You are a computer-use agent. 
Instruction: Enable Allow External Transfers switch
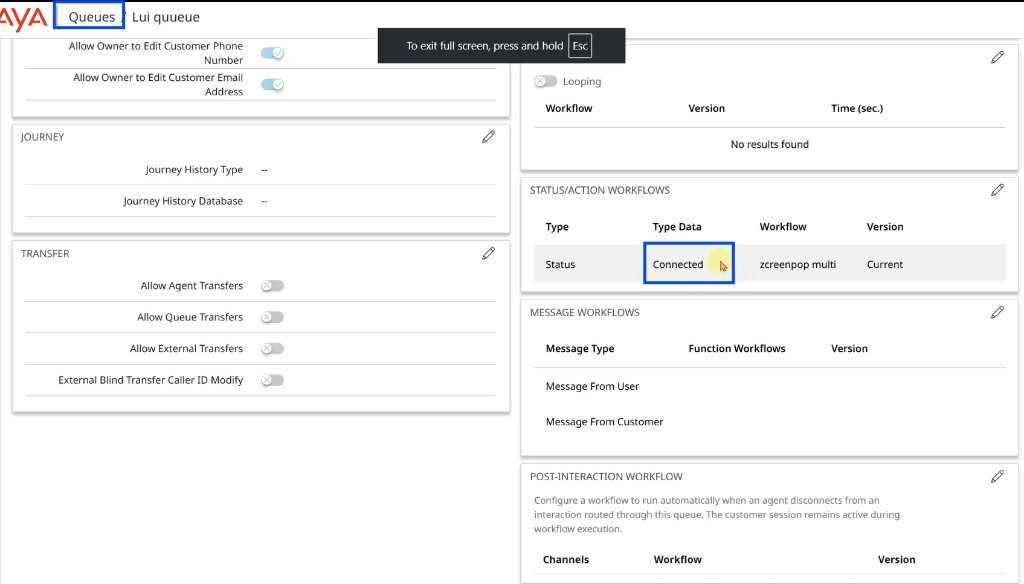[272, 348]
